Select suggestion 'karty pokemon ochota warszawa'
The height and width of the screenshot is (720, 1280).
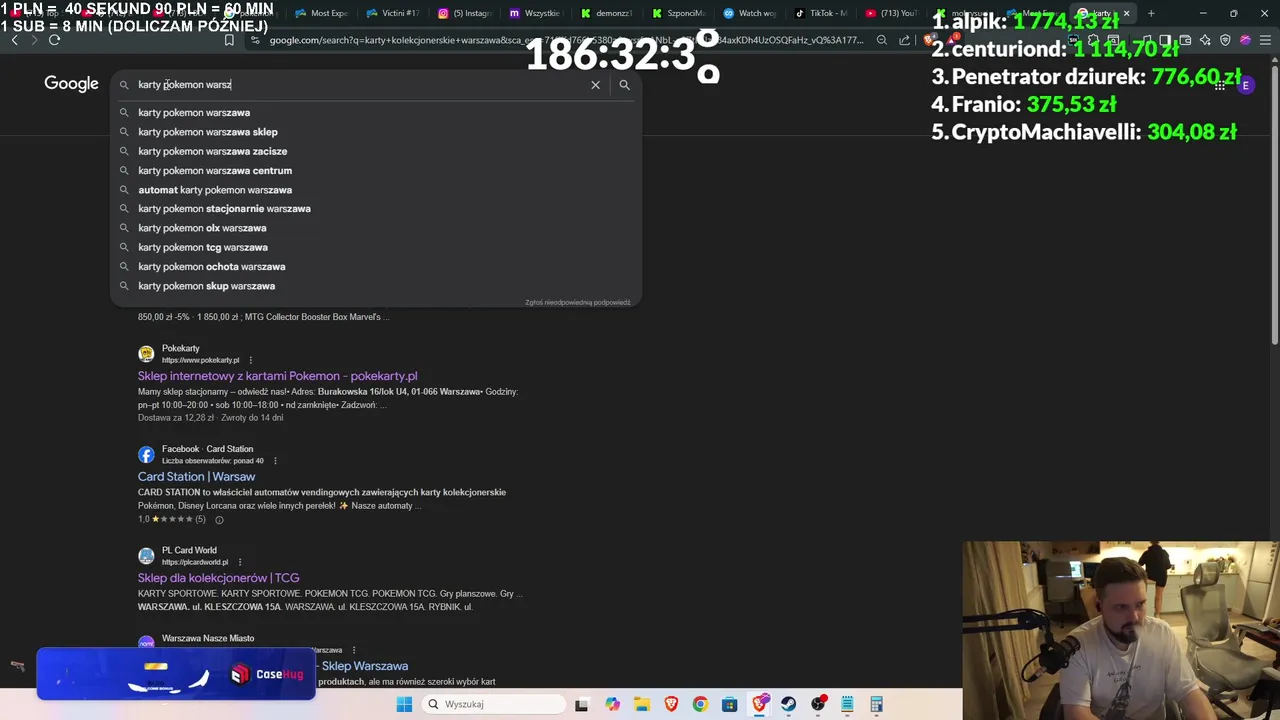[x=375, y=267]
